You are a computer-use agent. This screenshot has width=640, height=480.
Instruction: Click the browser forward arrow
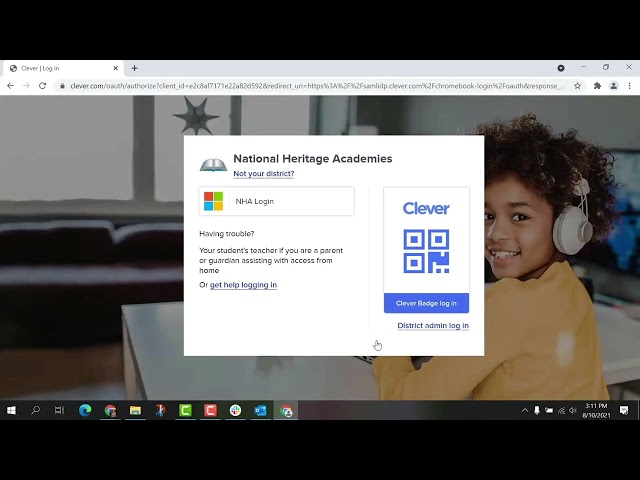(x=27, y=86)
